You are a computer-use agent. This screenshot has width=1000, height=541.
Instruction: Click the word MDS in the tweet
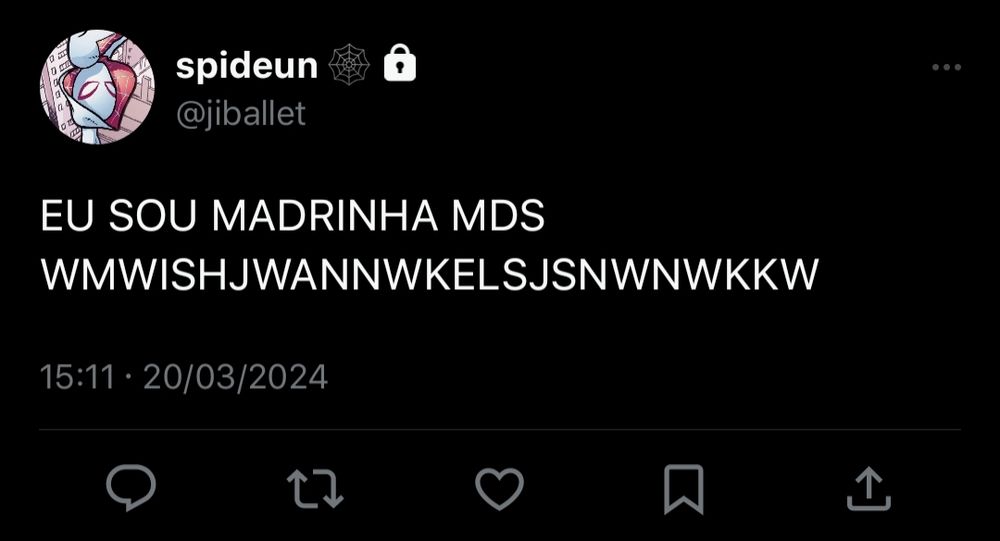pyautogui.click(x=498, y=216)
